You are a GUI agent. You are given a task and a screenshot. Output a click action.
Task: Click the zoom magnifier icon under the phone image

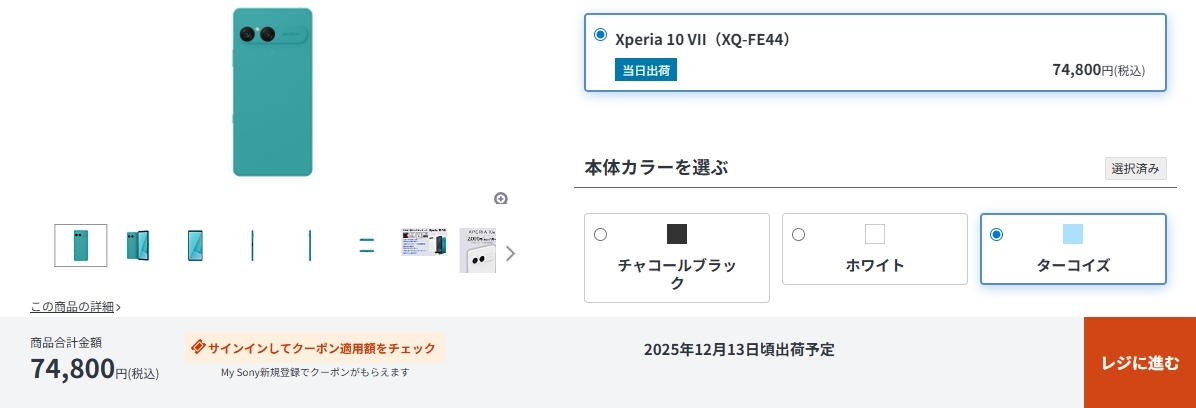[x=501, y=198]
